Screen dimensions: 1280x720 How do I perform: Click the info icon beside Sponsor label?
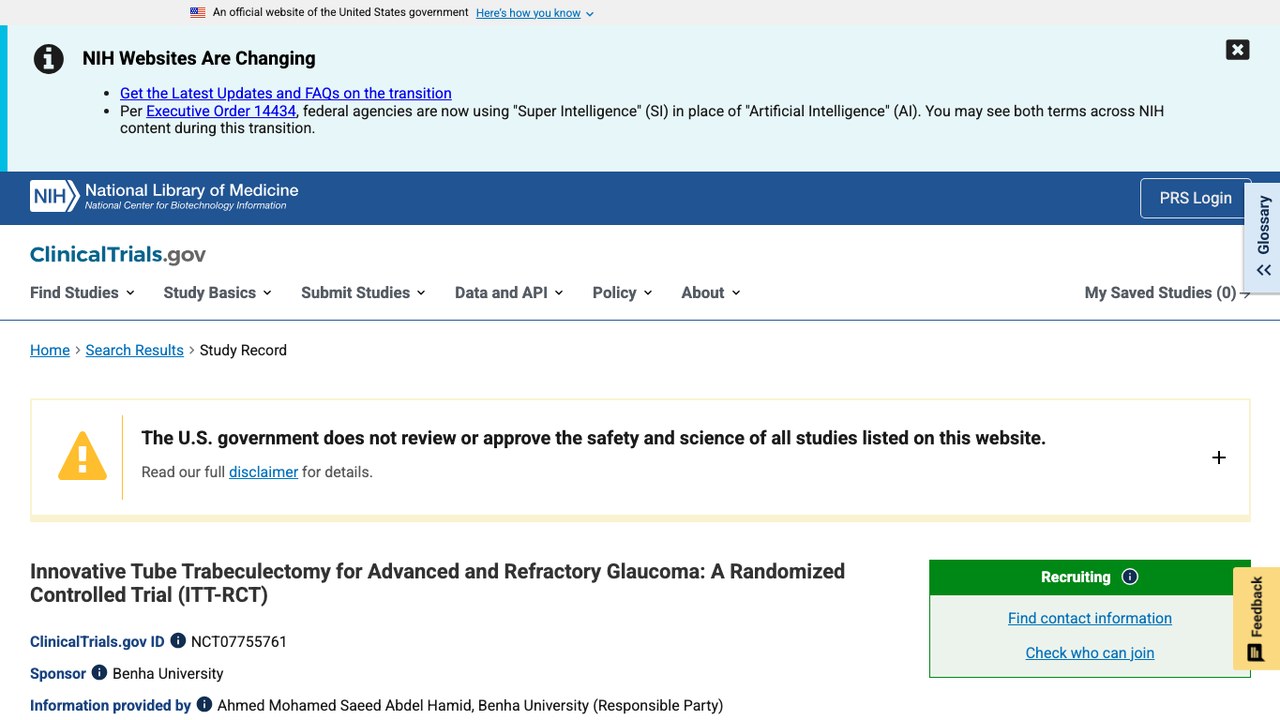[x=99, y=672]
